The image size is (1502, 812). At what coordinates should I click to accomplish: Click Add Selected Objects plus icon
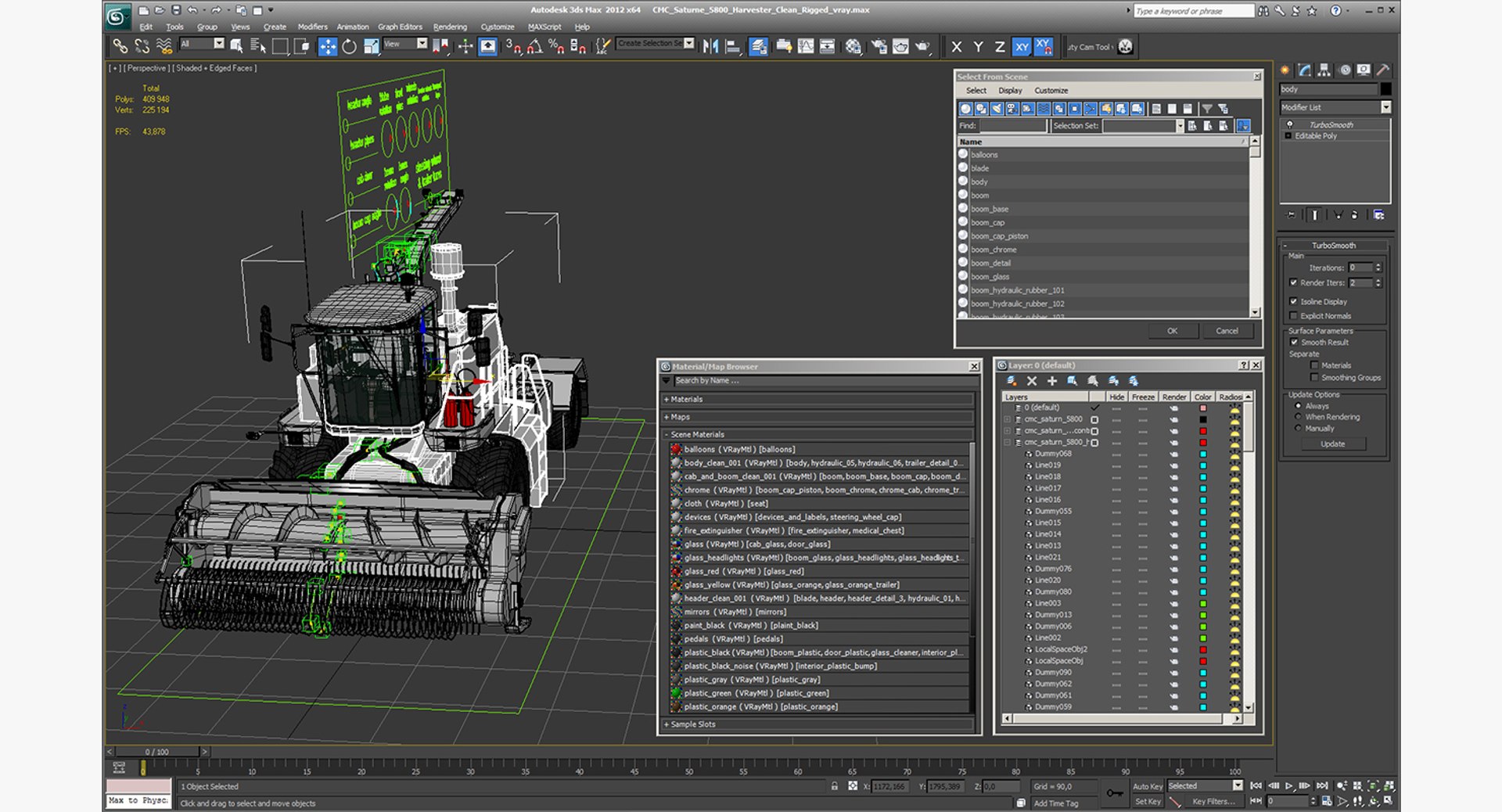point(1052,381)
